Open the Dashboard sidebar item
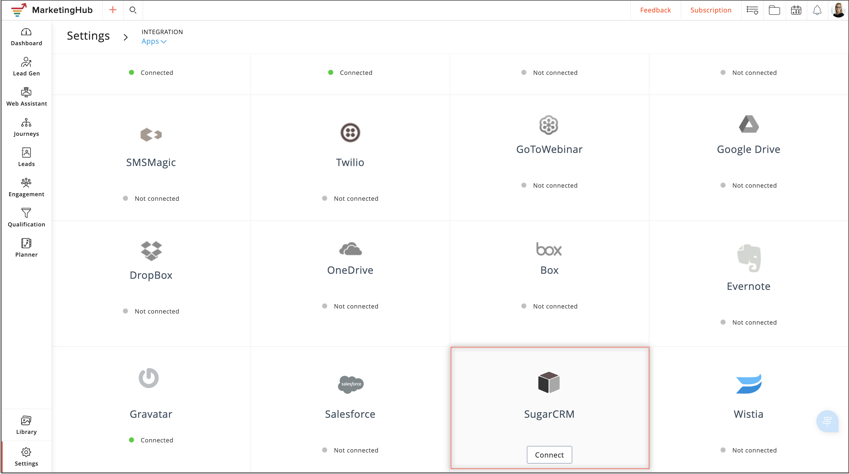This screenshot has width=849, height=474. tap(26, 36)
